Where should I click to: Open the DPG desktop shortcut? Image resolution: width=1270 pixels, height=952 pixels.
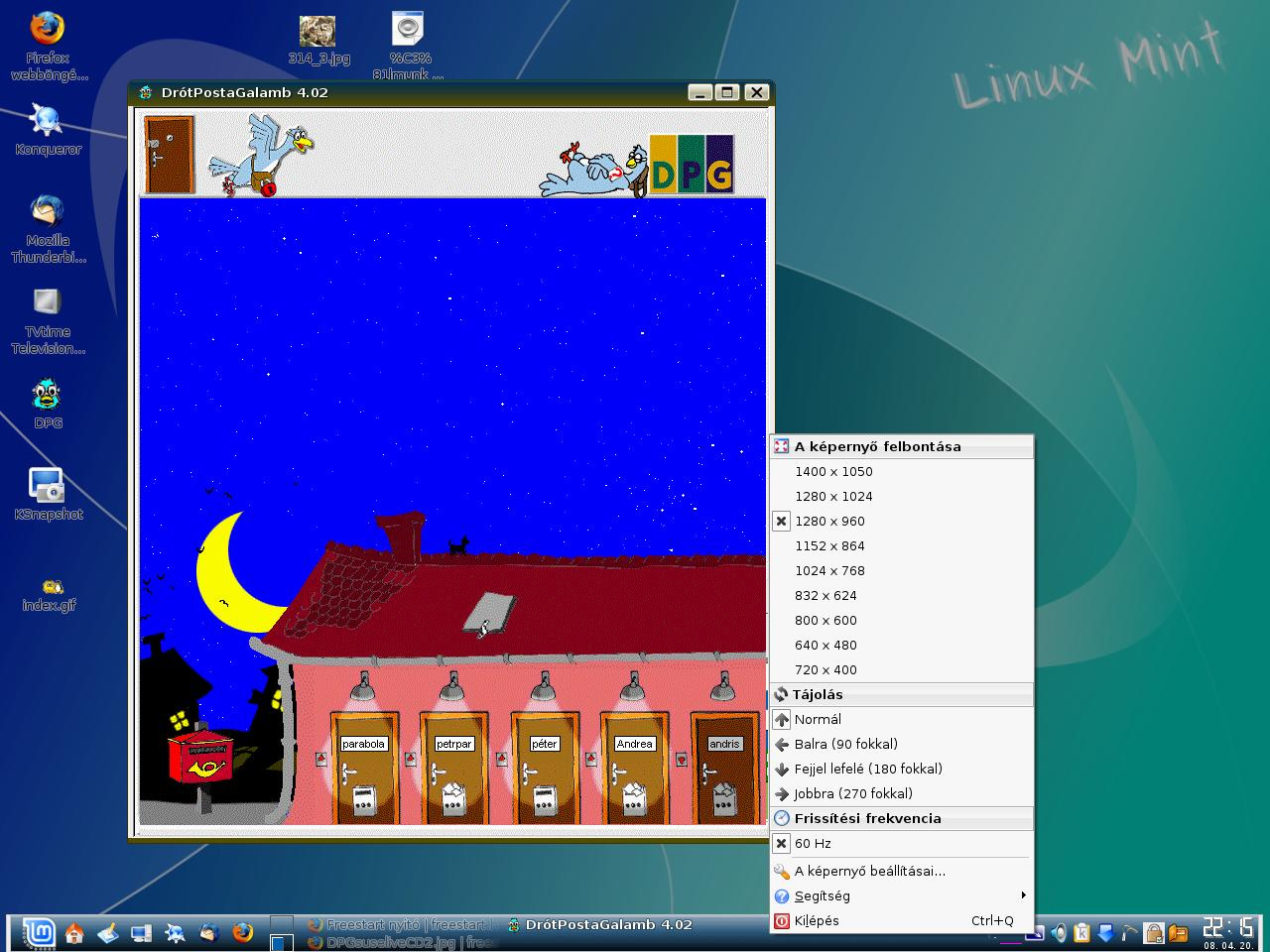48,404
